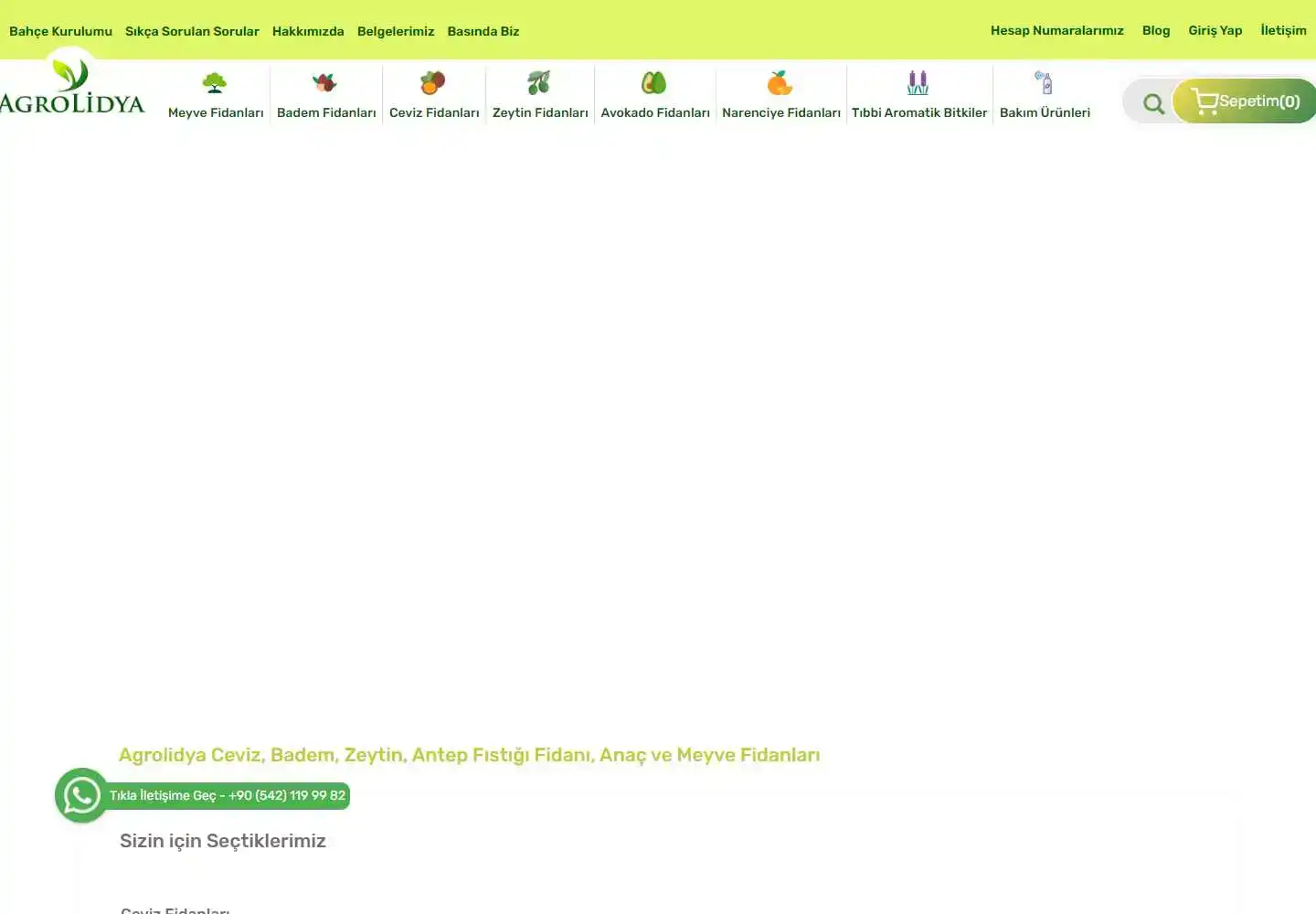Click the shopping cart icon
The width and height of the screenshot is (1316, 914).
[1205, 101]
